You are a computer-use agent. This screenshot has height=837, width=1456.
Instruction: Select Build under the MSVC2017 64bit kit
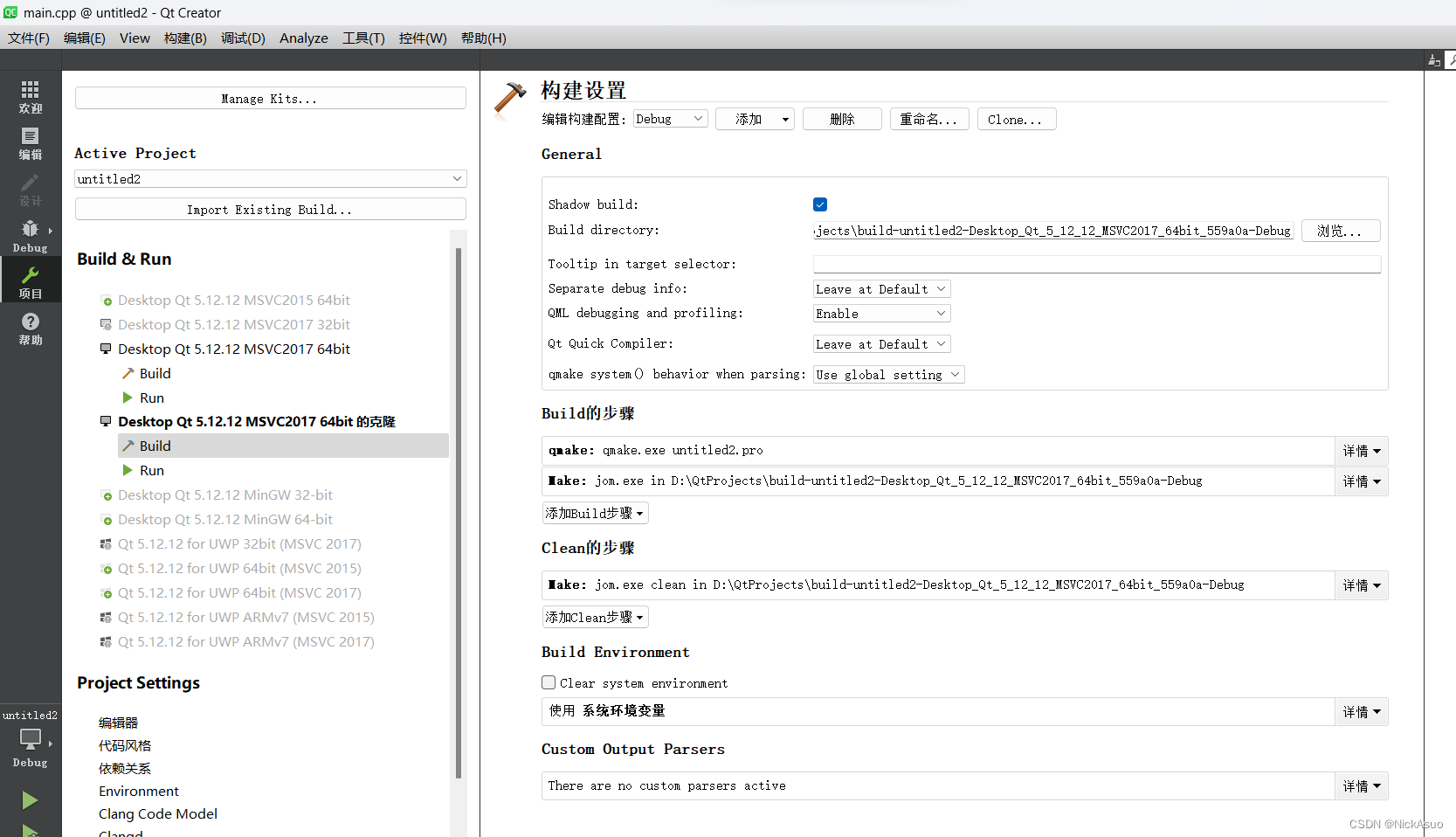155,373
